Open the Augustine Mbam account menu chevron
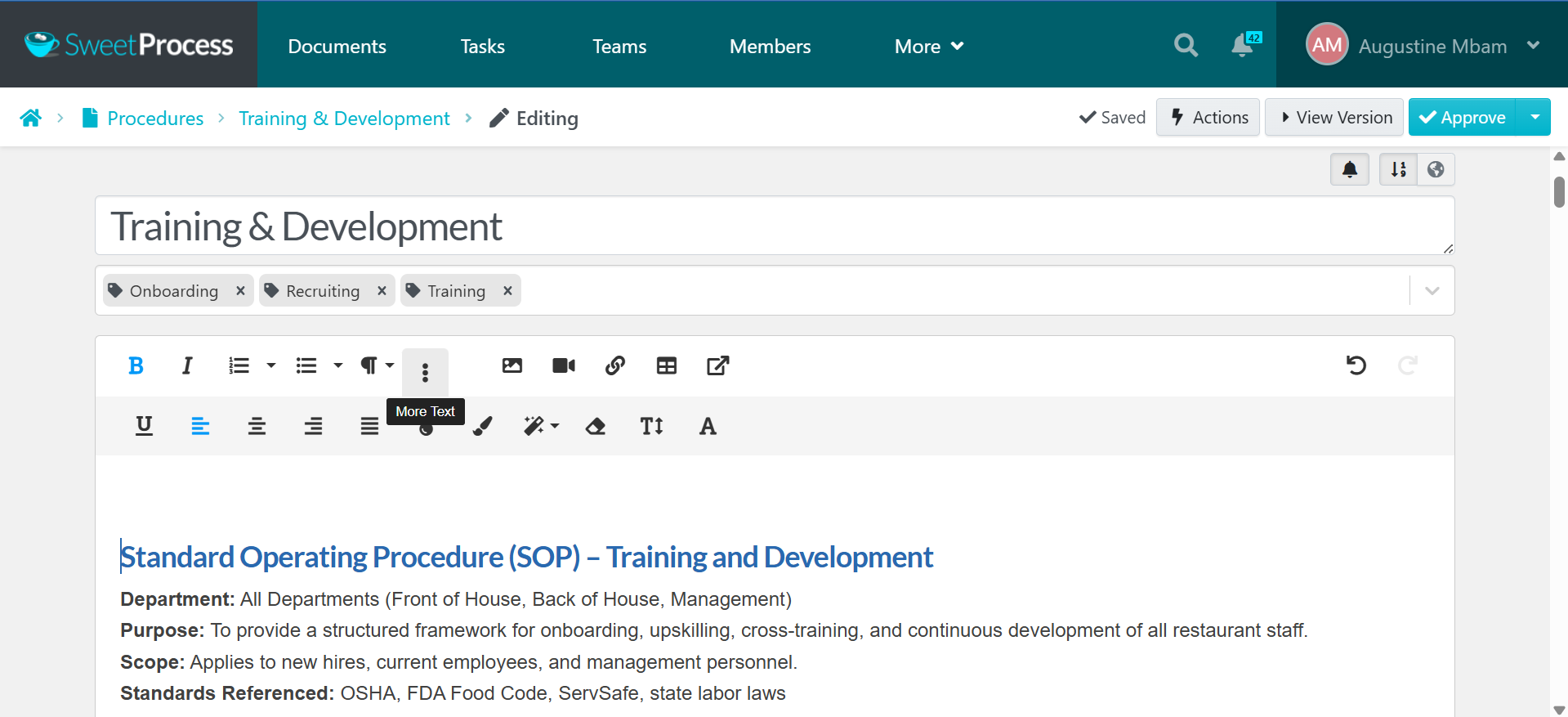This screenshot has height=717, width=1568. click(x=1533, y=45)
